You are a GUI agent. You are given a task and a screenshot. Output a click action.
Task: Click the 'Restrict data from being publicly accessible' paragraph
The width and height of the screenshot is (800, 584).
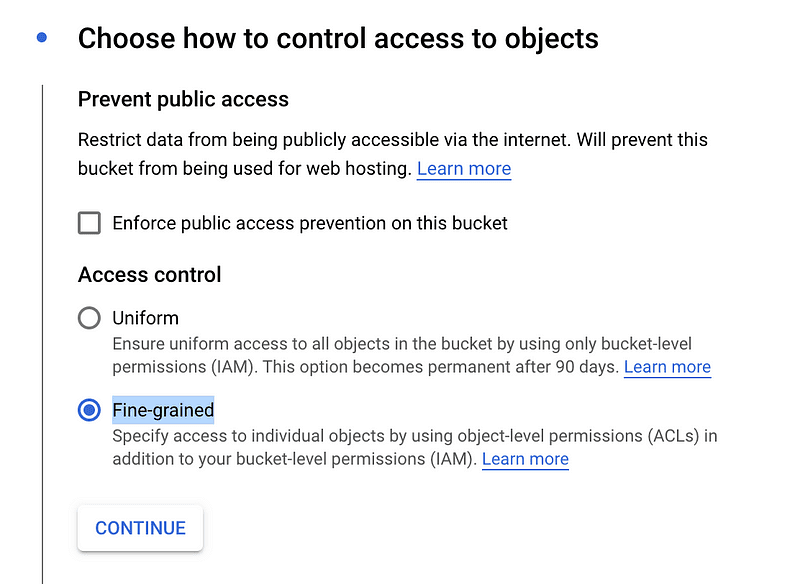click(392, 154)
